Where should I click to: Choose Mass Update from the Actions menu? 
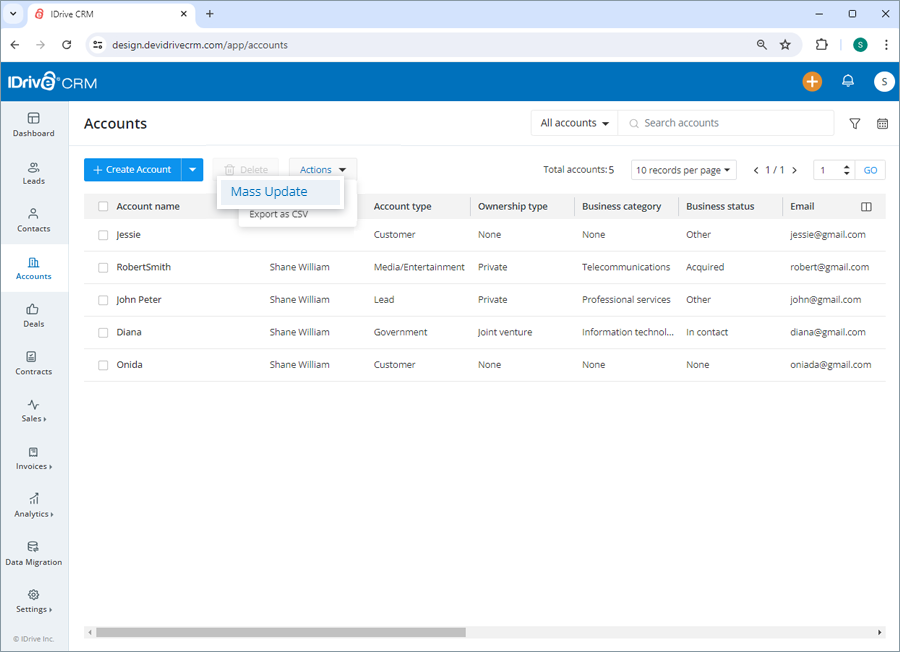268,191
